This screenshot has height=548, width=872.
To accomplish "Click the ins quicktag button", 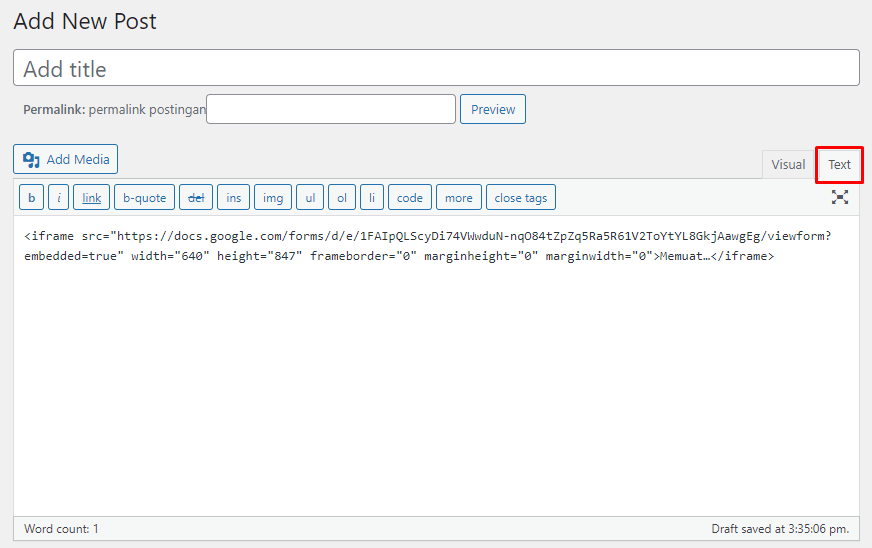I will [234, 198].
